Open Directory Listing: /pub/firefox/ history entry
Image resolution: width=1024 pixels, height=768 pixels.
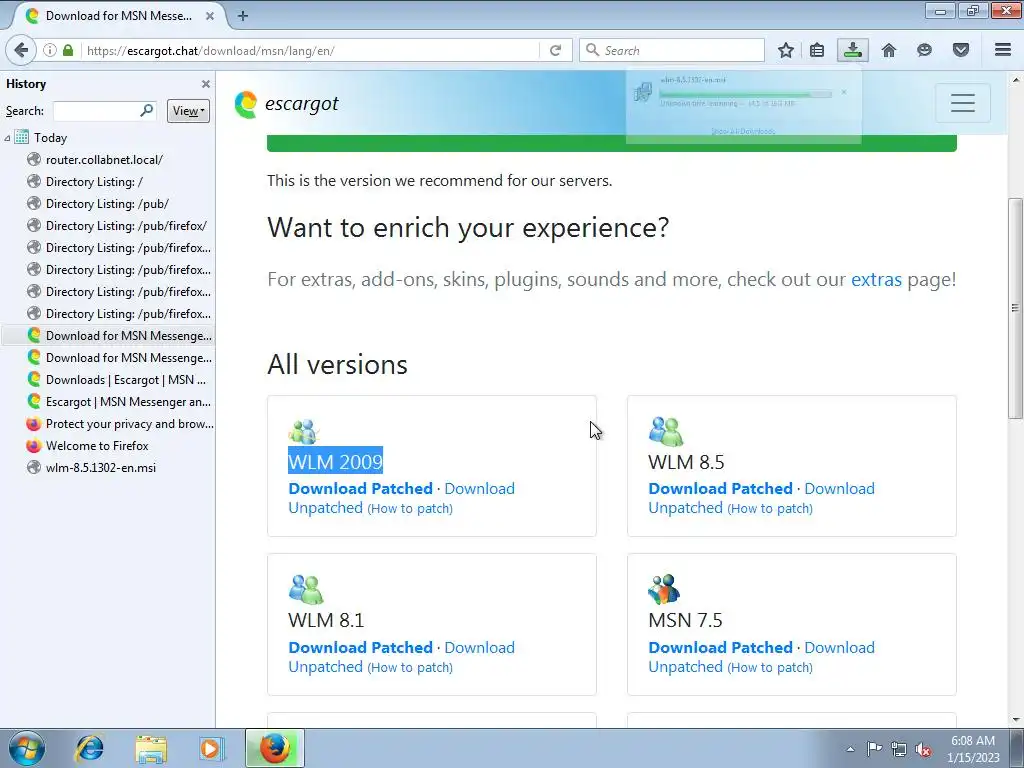coord(126,226)
